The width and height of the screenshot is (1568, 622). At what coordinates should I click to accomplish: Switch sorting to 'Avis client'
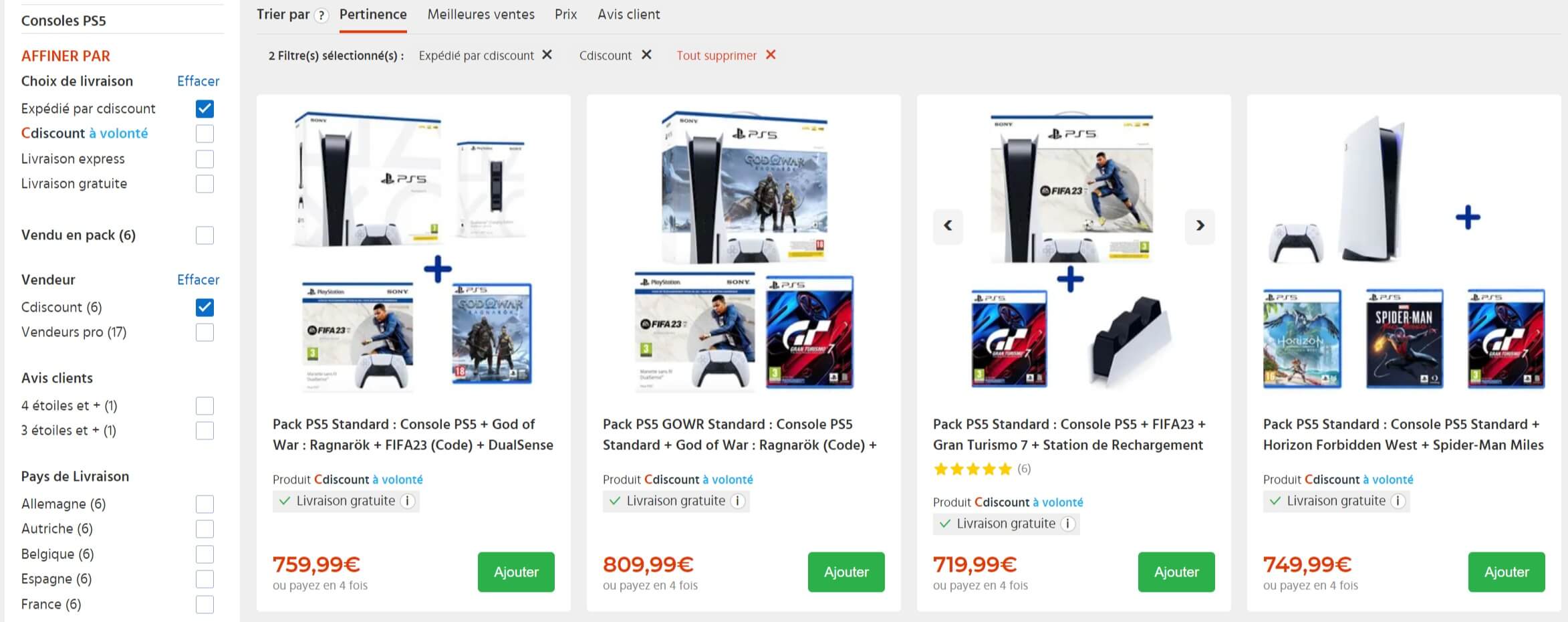628,15
